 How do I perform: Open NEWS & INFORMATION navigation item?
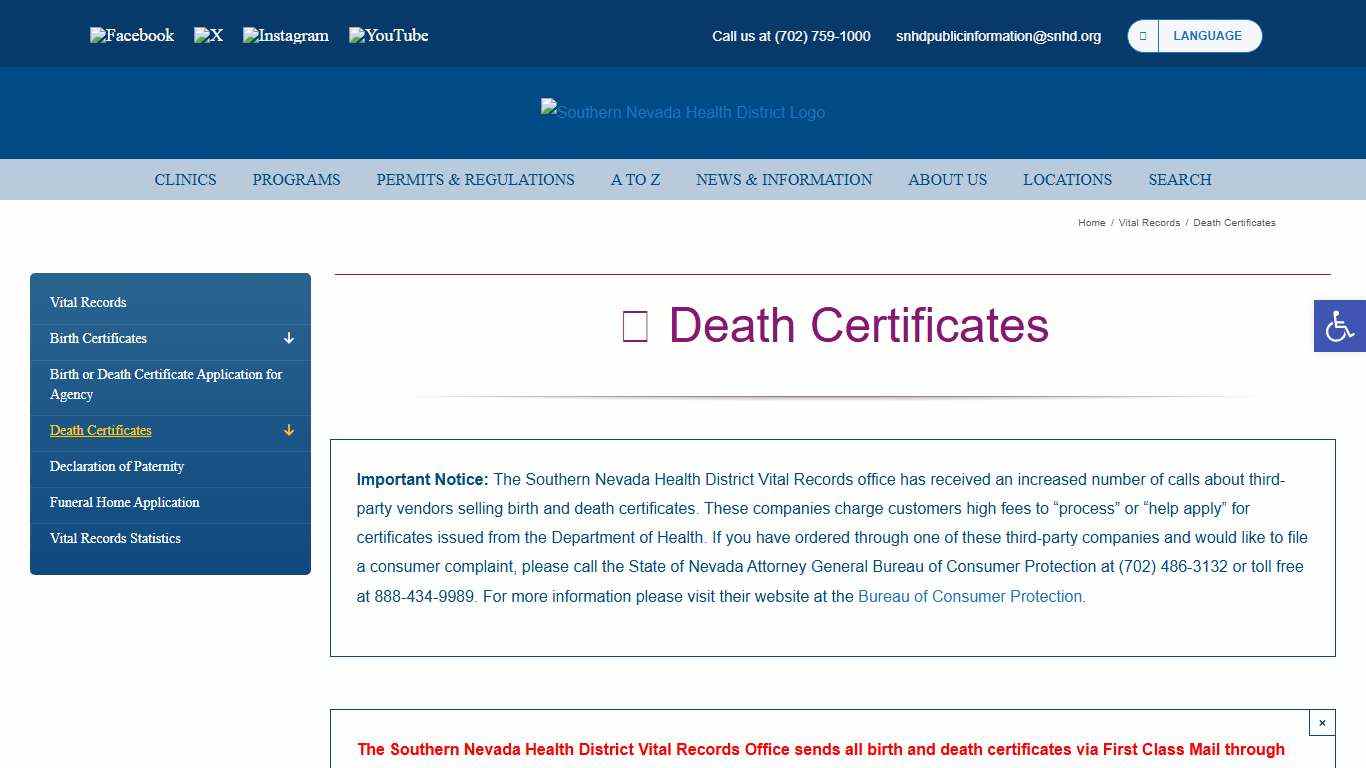(x=784, y=180)
